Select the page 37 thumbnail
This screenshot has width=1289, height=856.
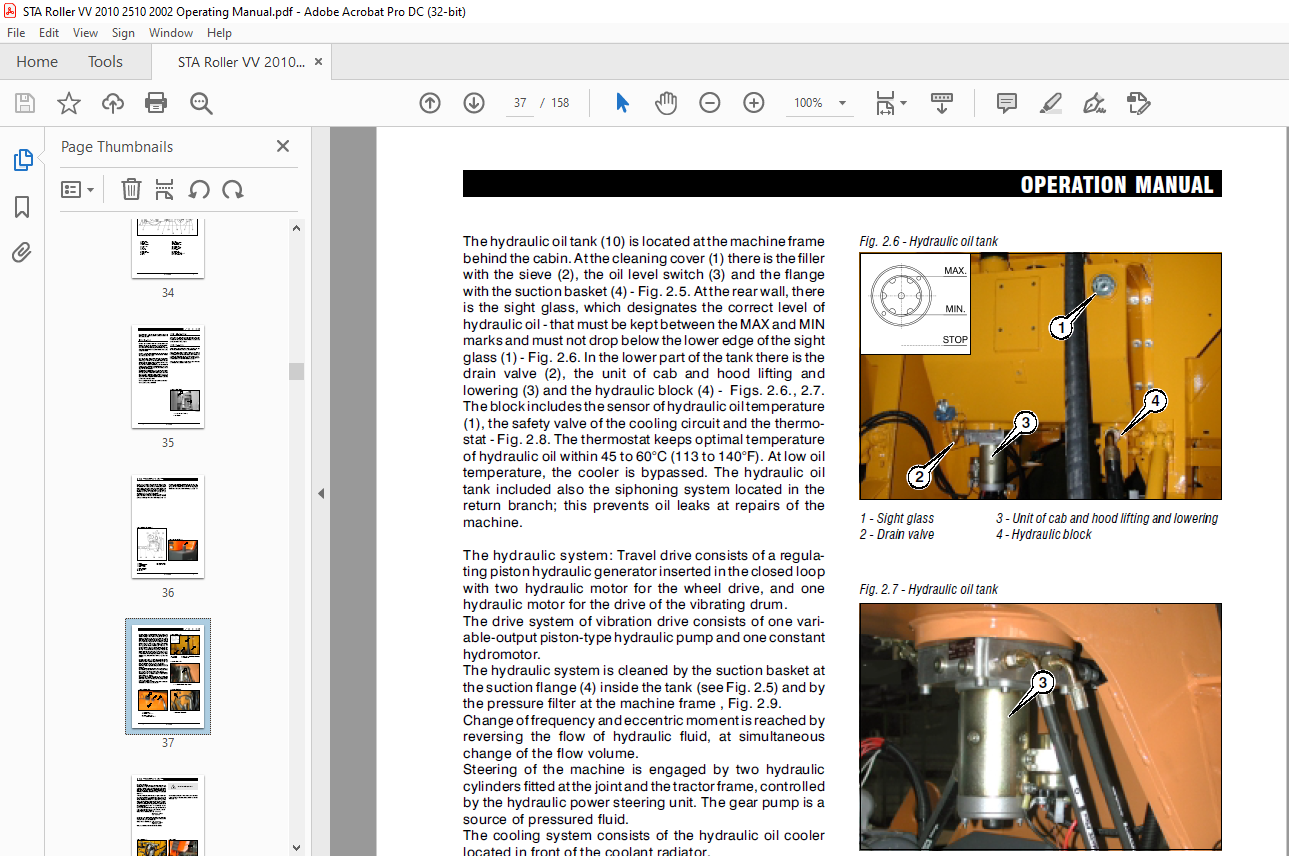coord(168,676)
